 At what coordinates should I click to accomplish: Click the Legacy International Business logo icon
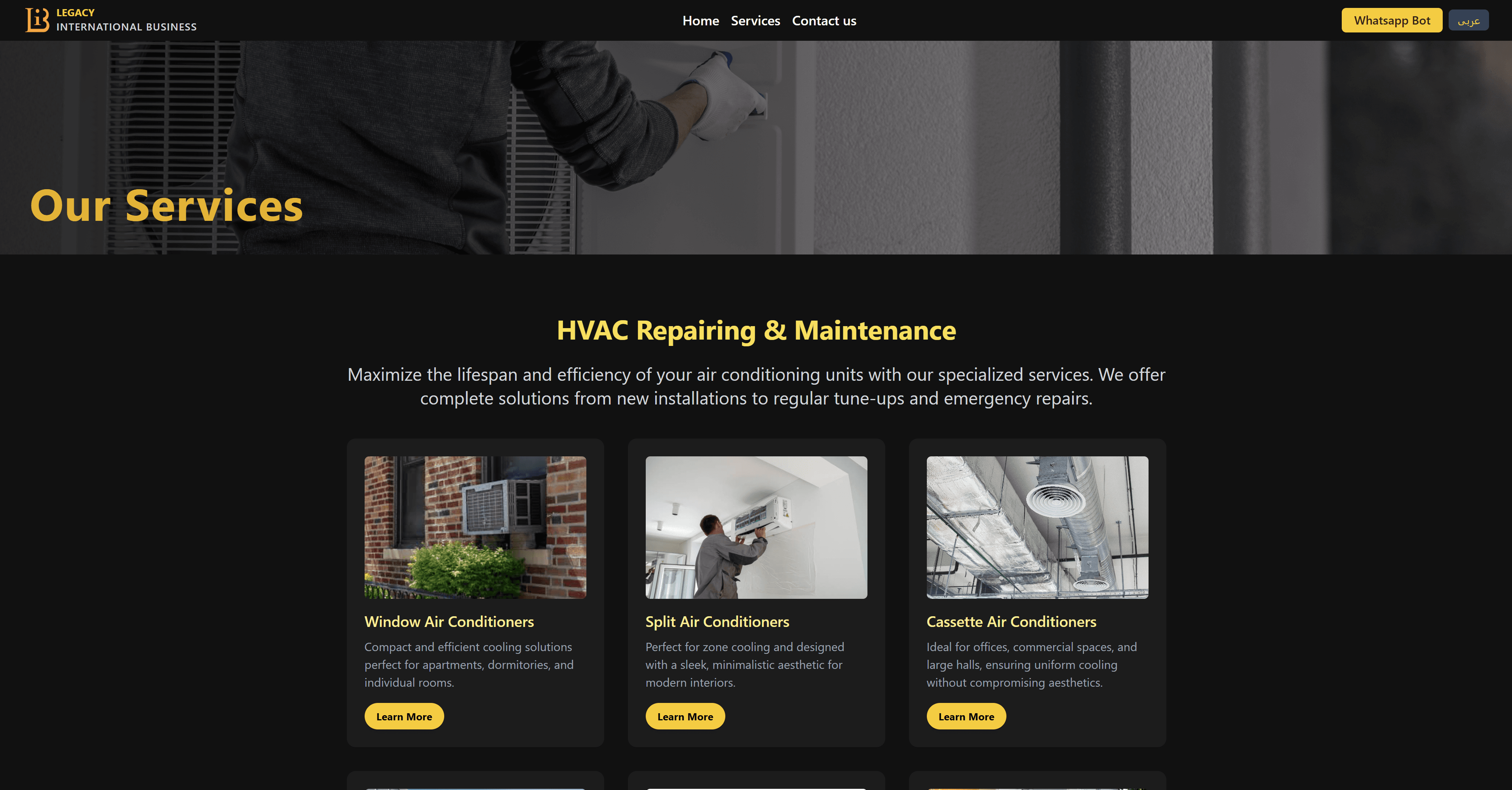click(38, 20)
